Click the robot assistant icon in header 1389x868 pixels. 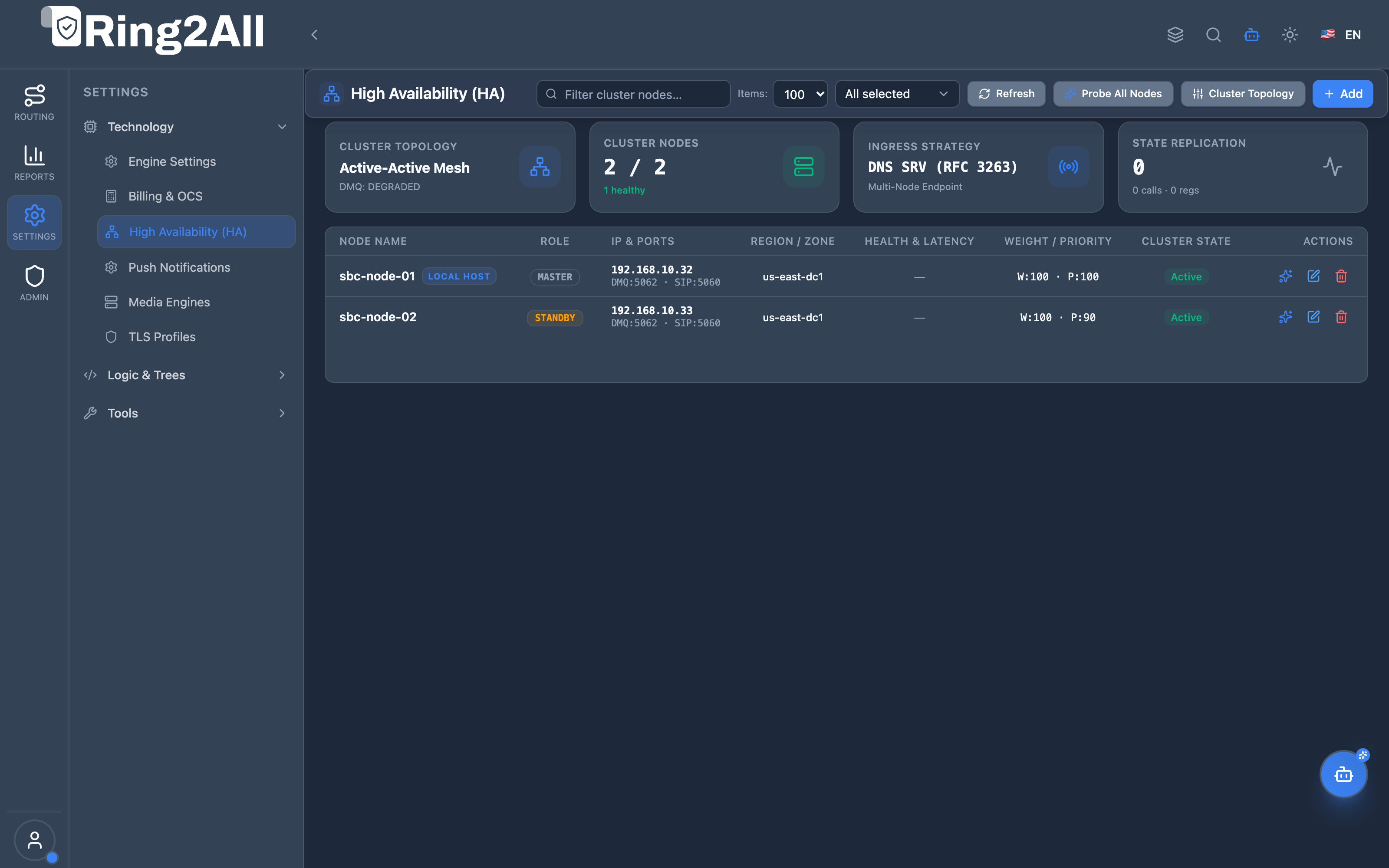tap(1252, 35)
